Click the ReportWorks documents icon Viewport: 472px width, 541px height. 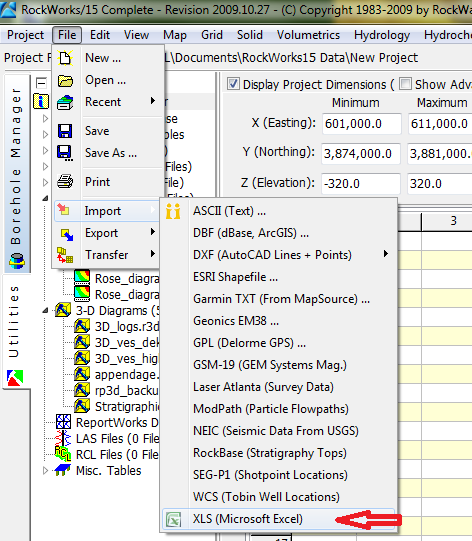63,422
